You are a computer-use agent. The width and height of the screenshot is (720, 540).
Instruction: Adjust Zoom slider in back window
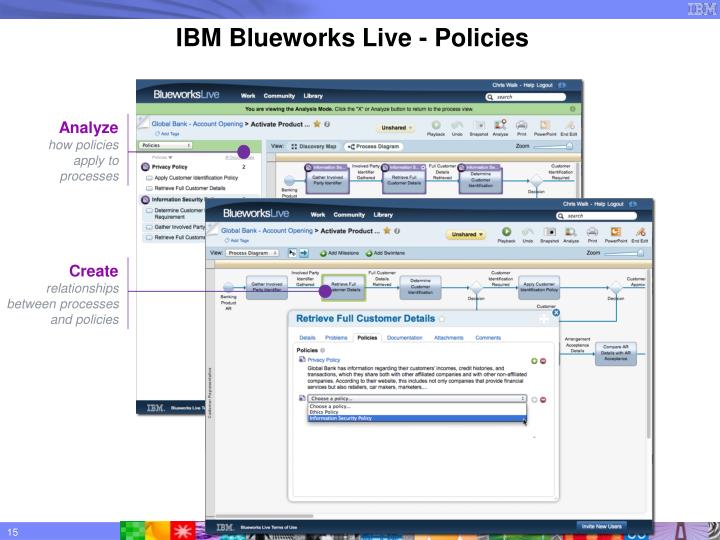553,146
